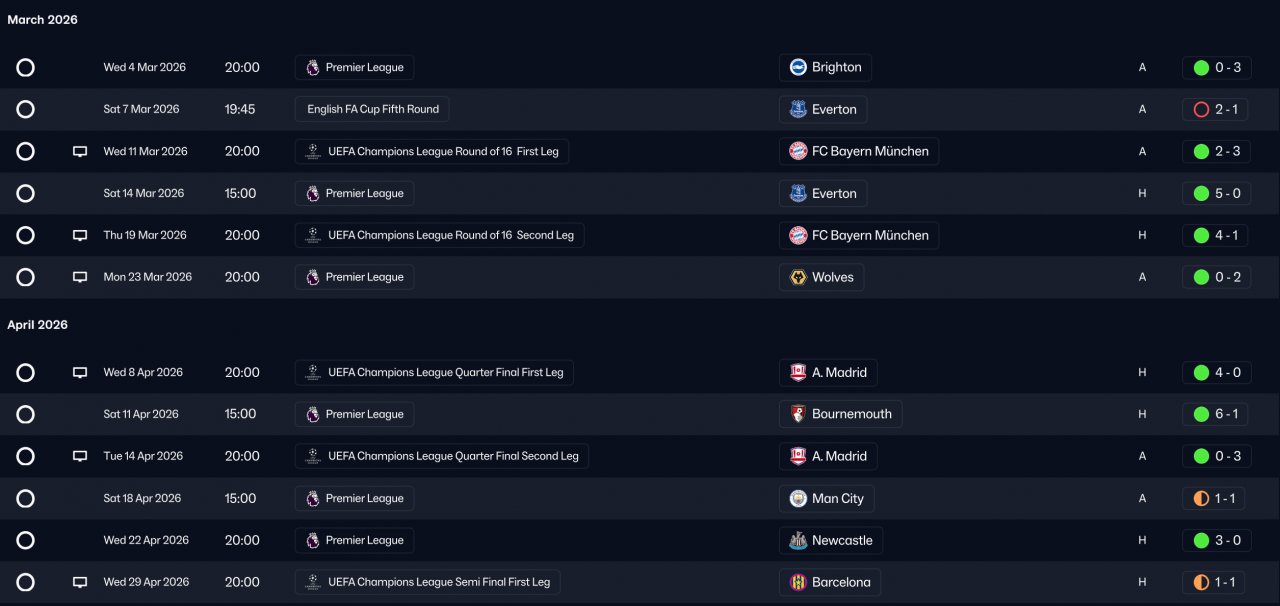Open the 6 - 1 match result
Viewport: 1280px width, 606px height.
click(x=1227, y=414)
